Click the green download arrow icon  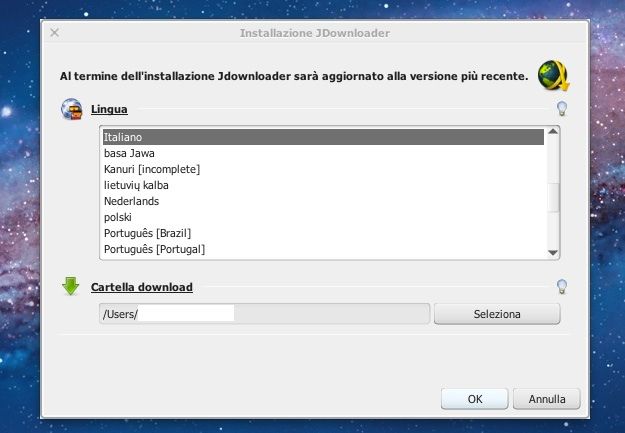(71, 286)
